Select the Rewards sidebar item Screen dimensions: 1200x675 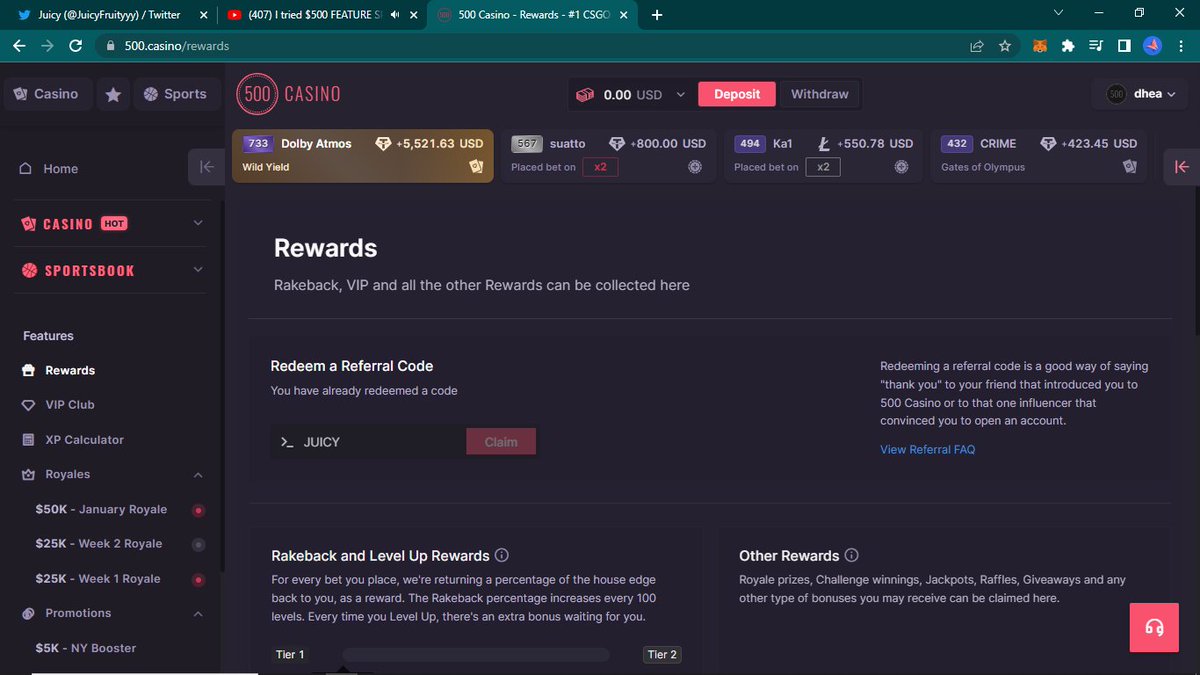click(x=70, y=370)
